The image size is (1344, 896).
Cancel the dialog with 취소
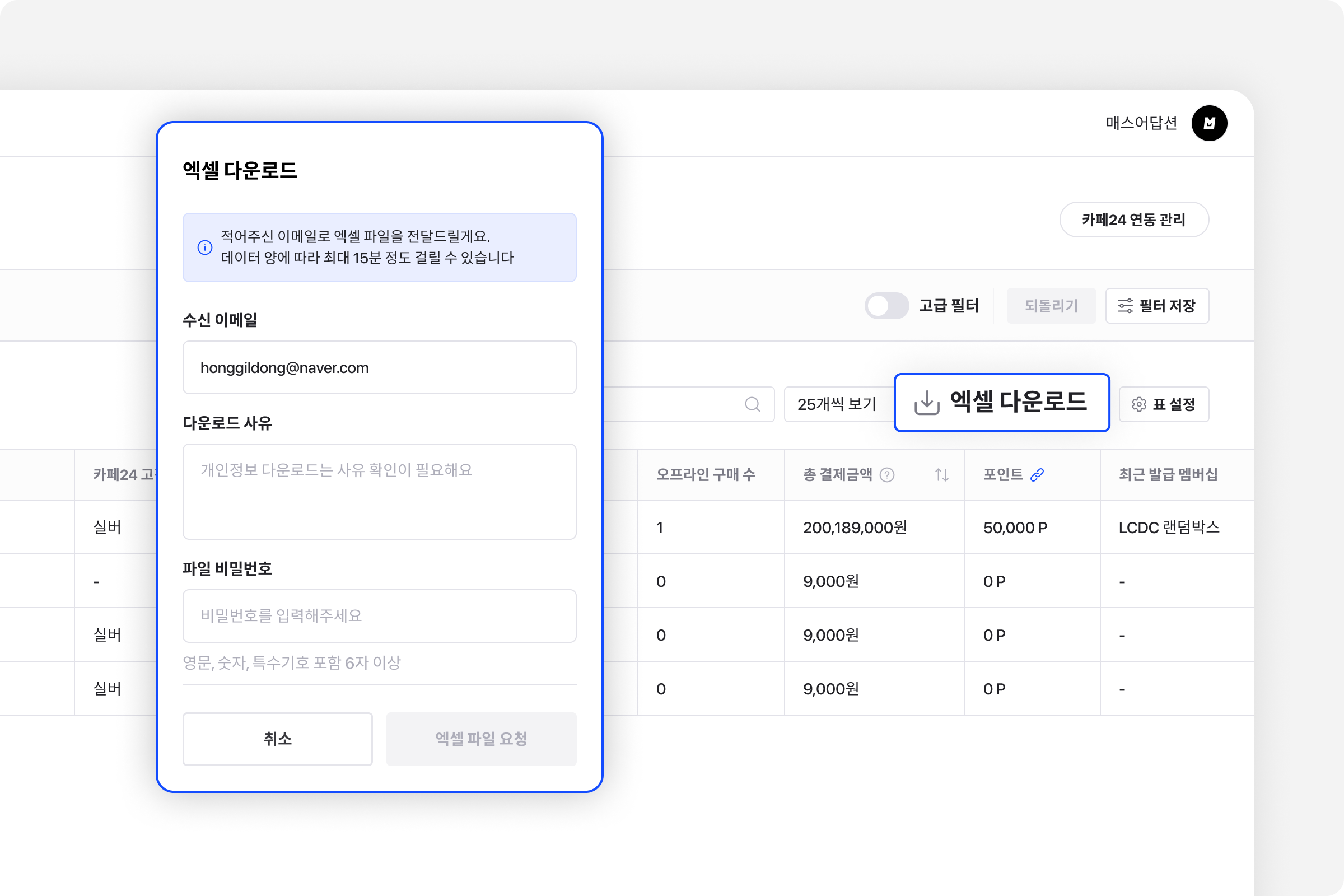(278, 739)
